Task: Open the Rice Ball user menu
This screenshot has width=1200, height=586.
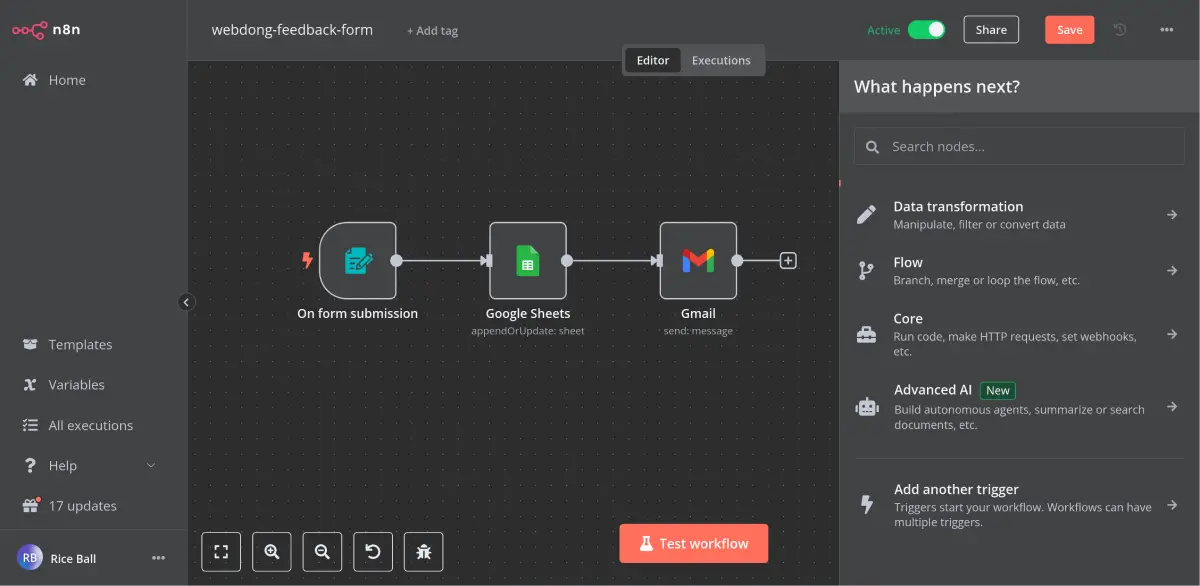Action: point(158,558)
